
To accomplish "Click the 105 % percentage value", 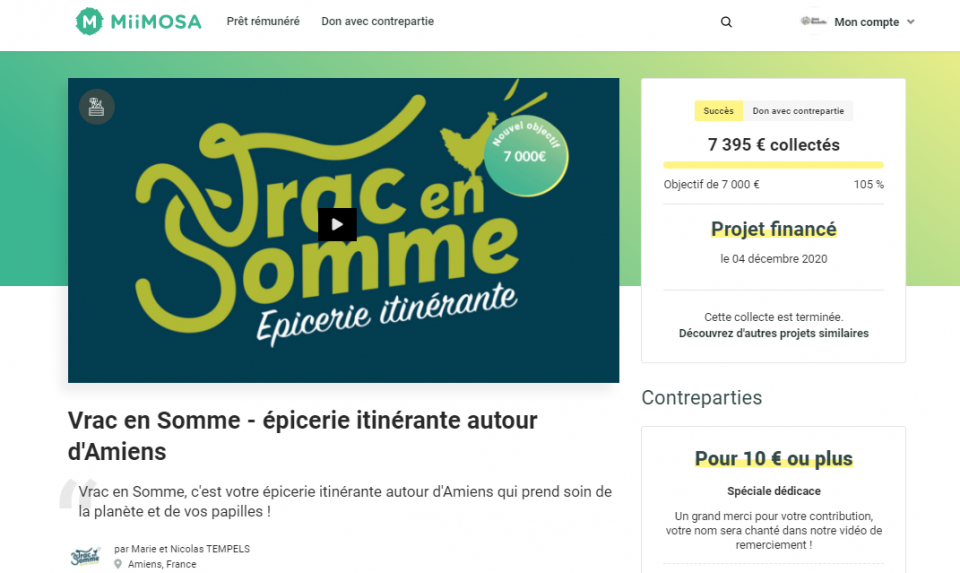I will (869, 184).
